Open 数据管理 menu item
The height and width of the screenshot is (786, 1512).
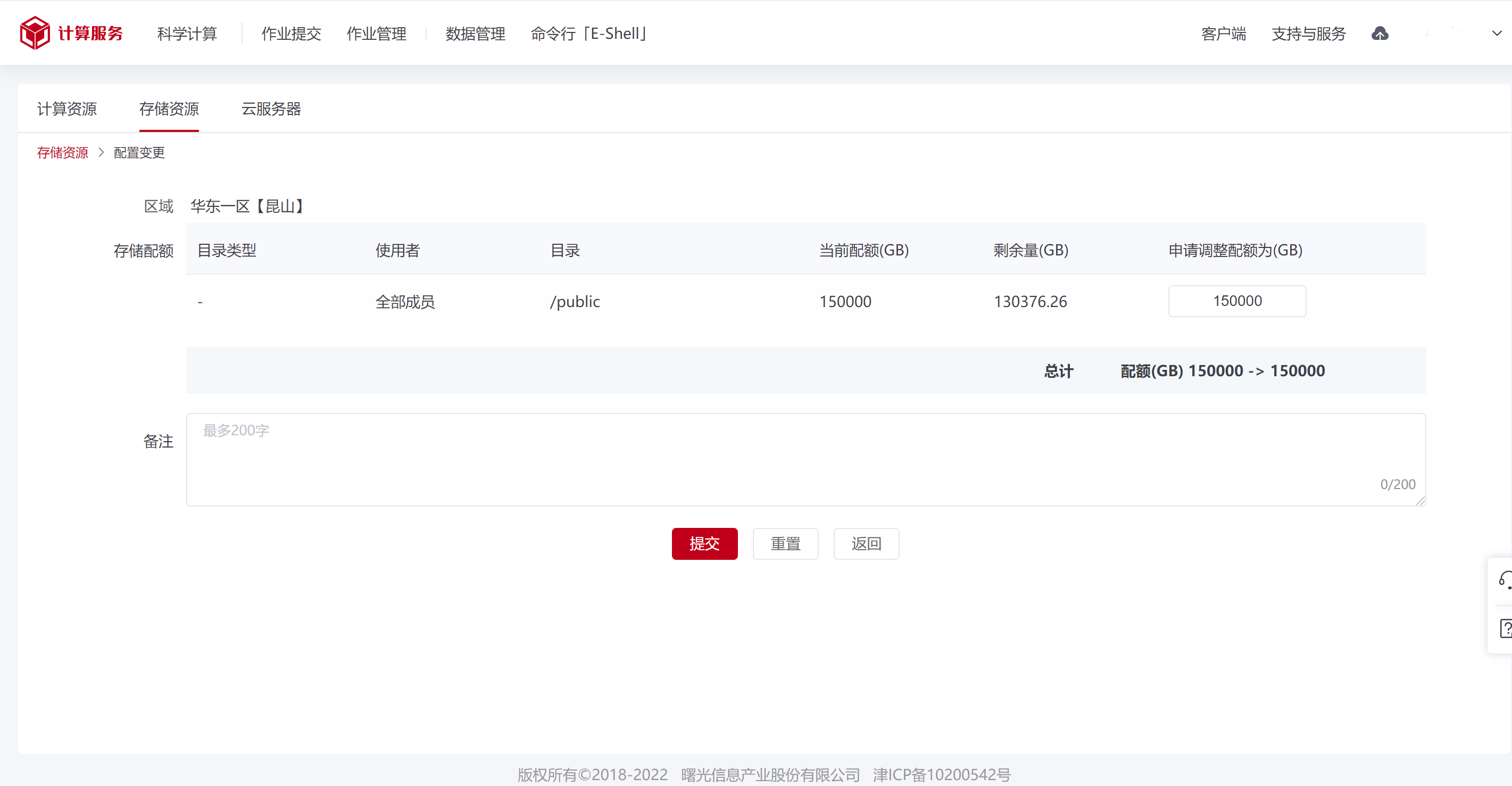pyautogui.click(x=475, y=34)
